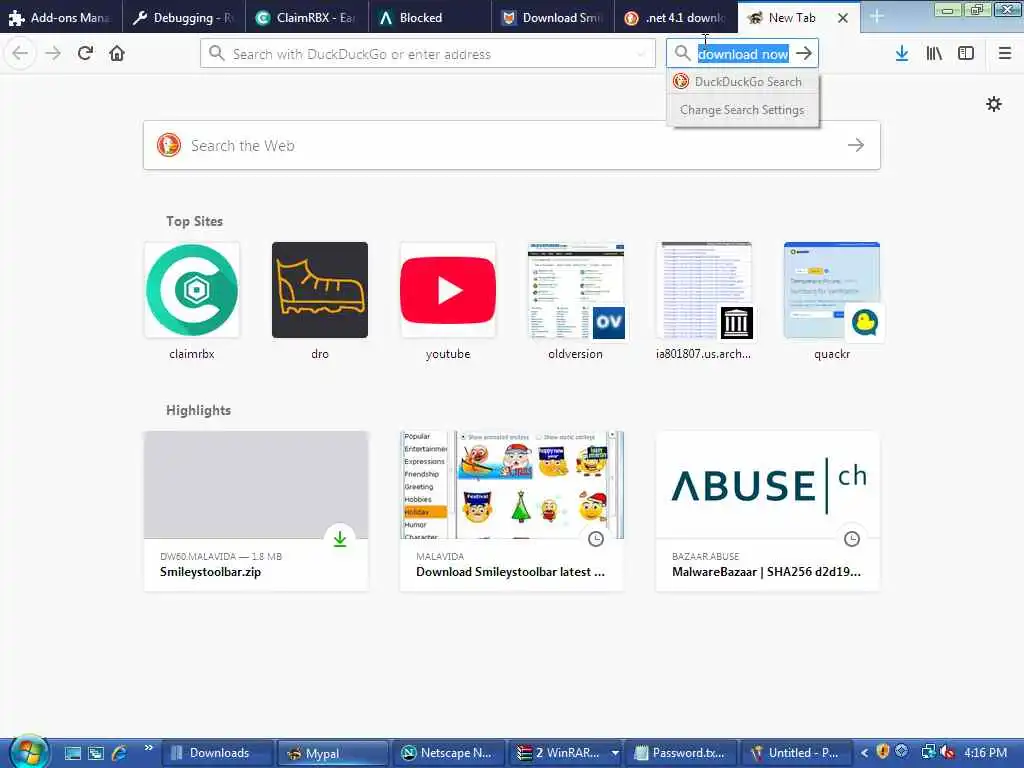
Task: Click the arrow in Search the Web box
Action: (x=856, y=145)
